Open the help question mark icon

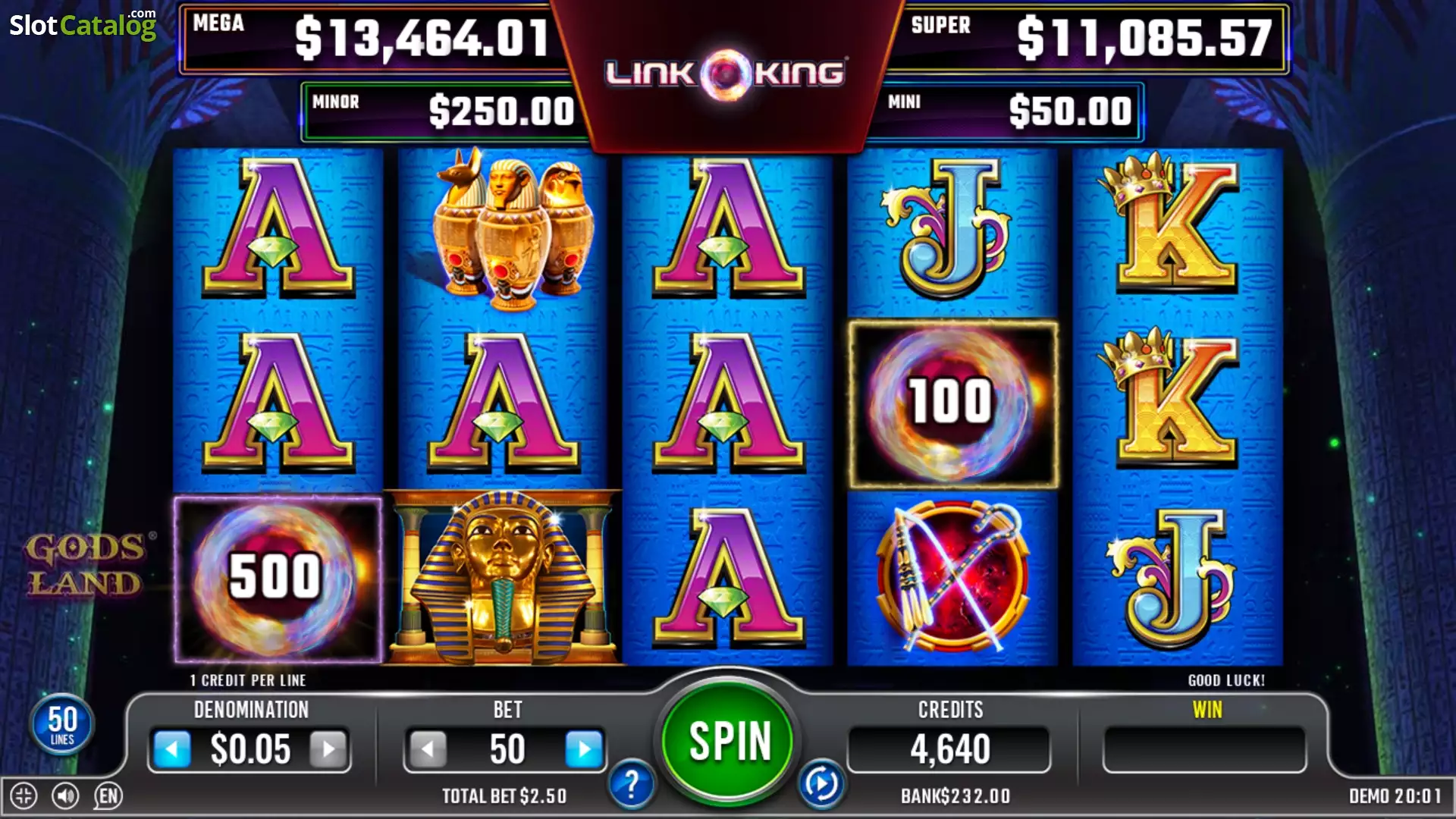(x=631, y=784)
